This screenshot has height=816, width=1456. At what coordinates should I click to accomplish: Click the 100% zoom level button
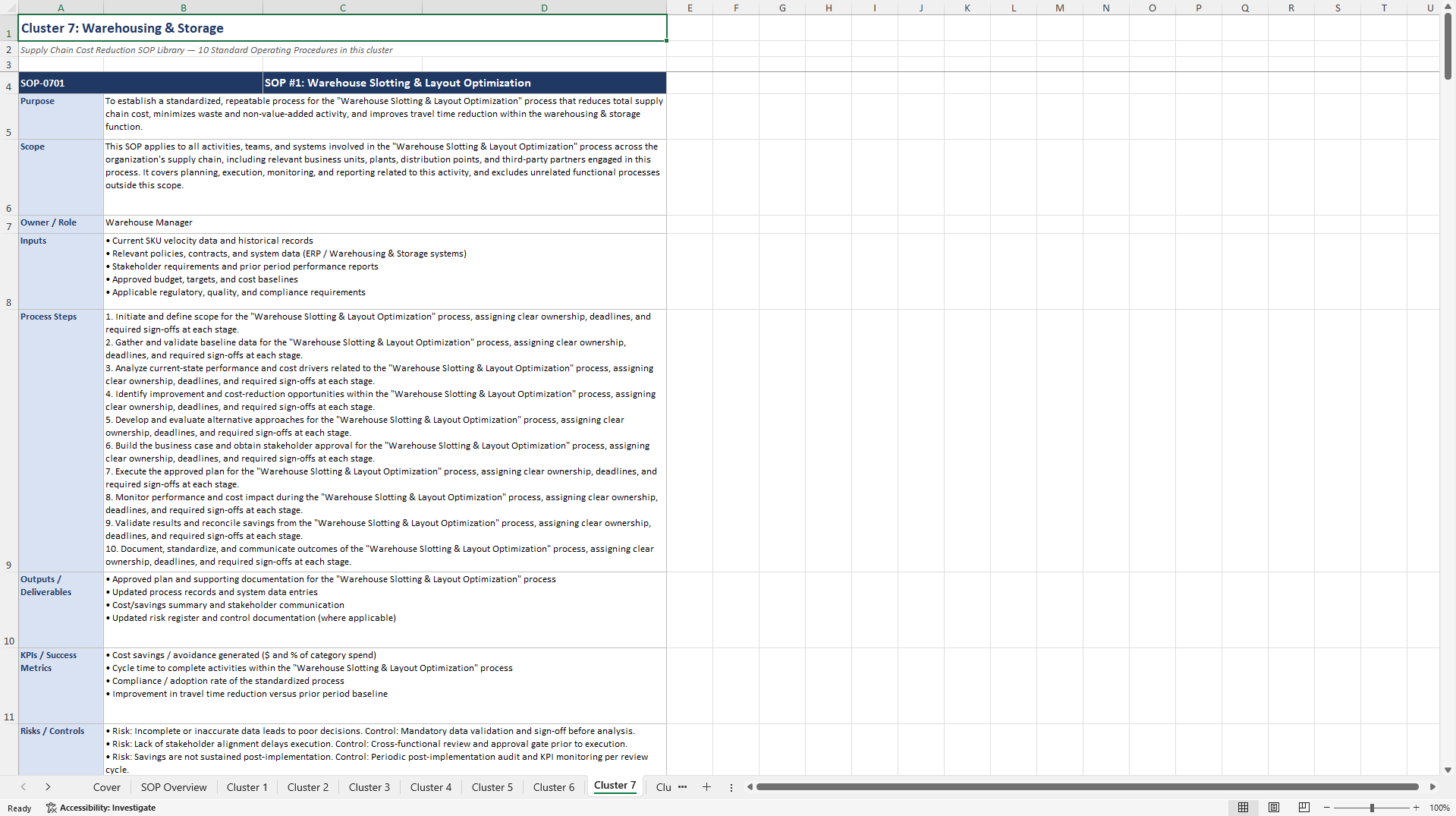1439,808
